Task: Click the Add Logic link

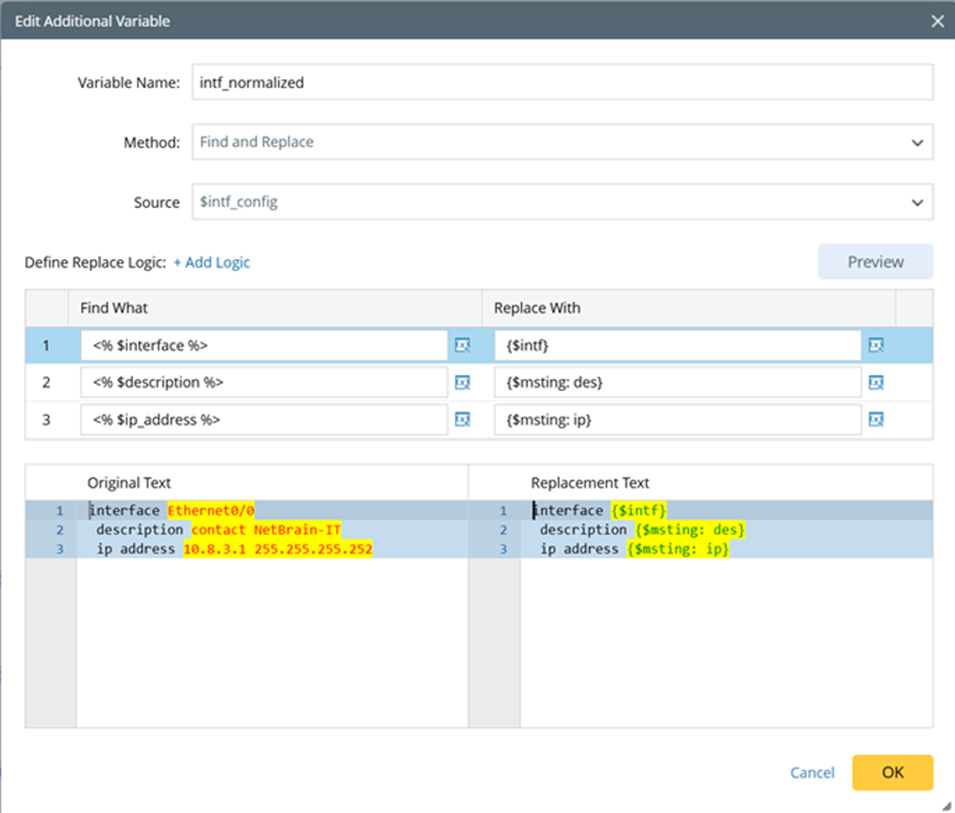Action: tap(211, 262)
